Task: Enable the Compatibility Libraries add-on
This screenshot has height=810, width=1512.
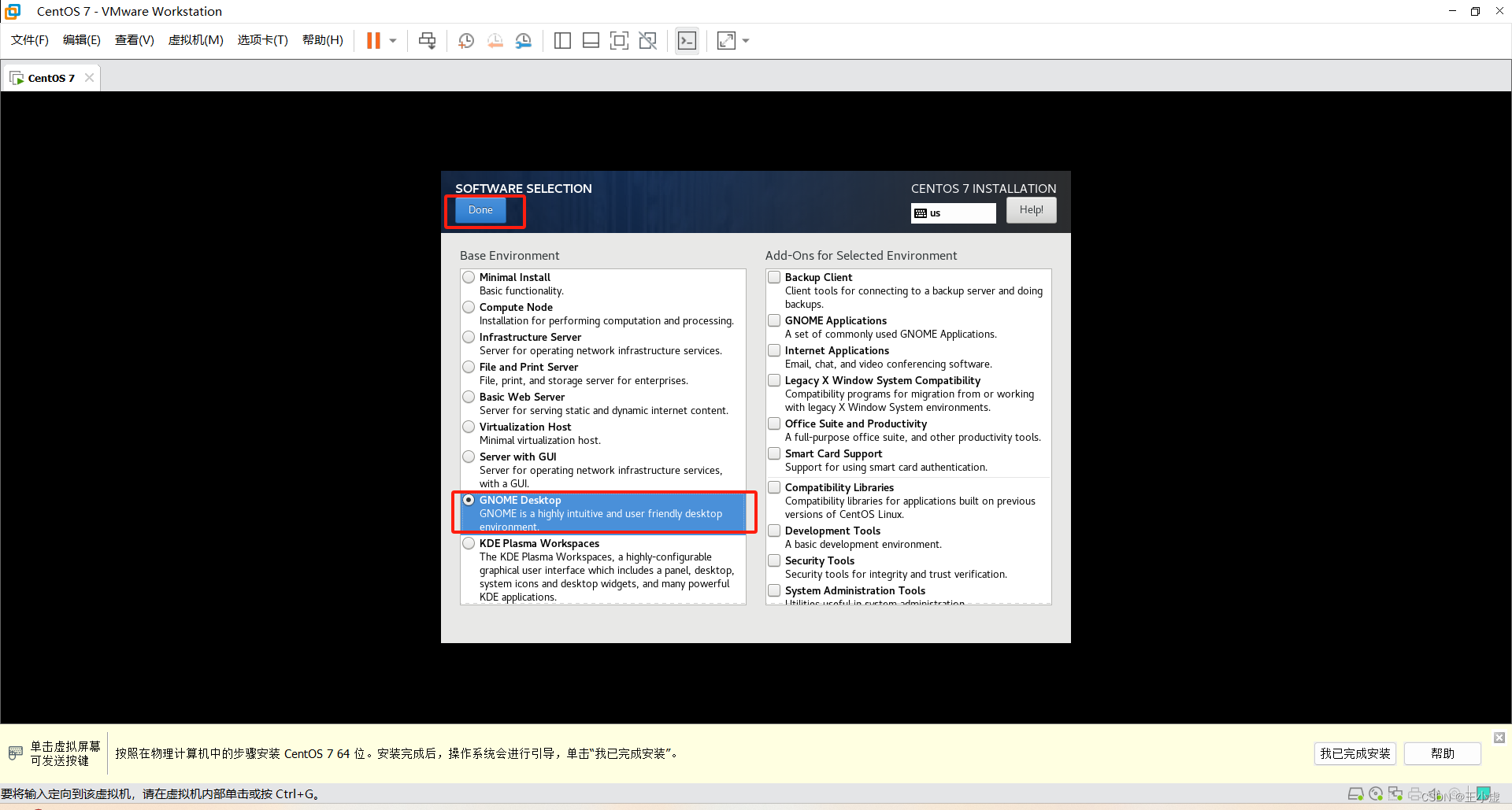Action: coord(774,487)
